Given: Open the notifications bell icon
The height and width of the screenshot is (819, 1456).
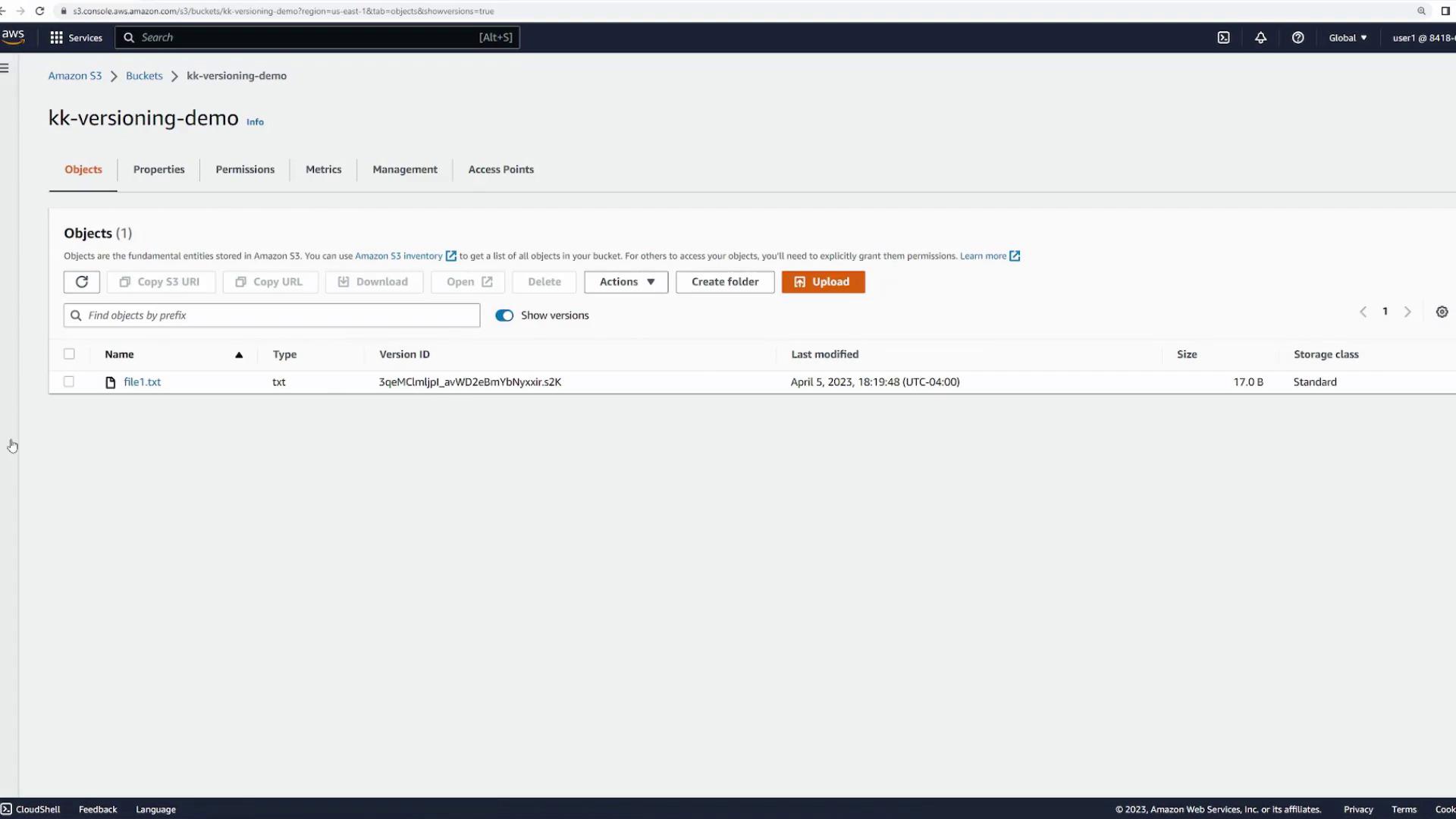Looking at the screenshot, I should 1260,38.
